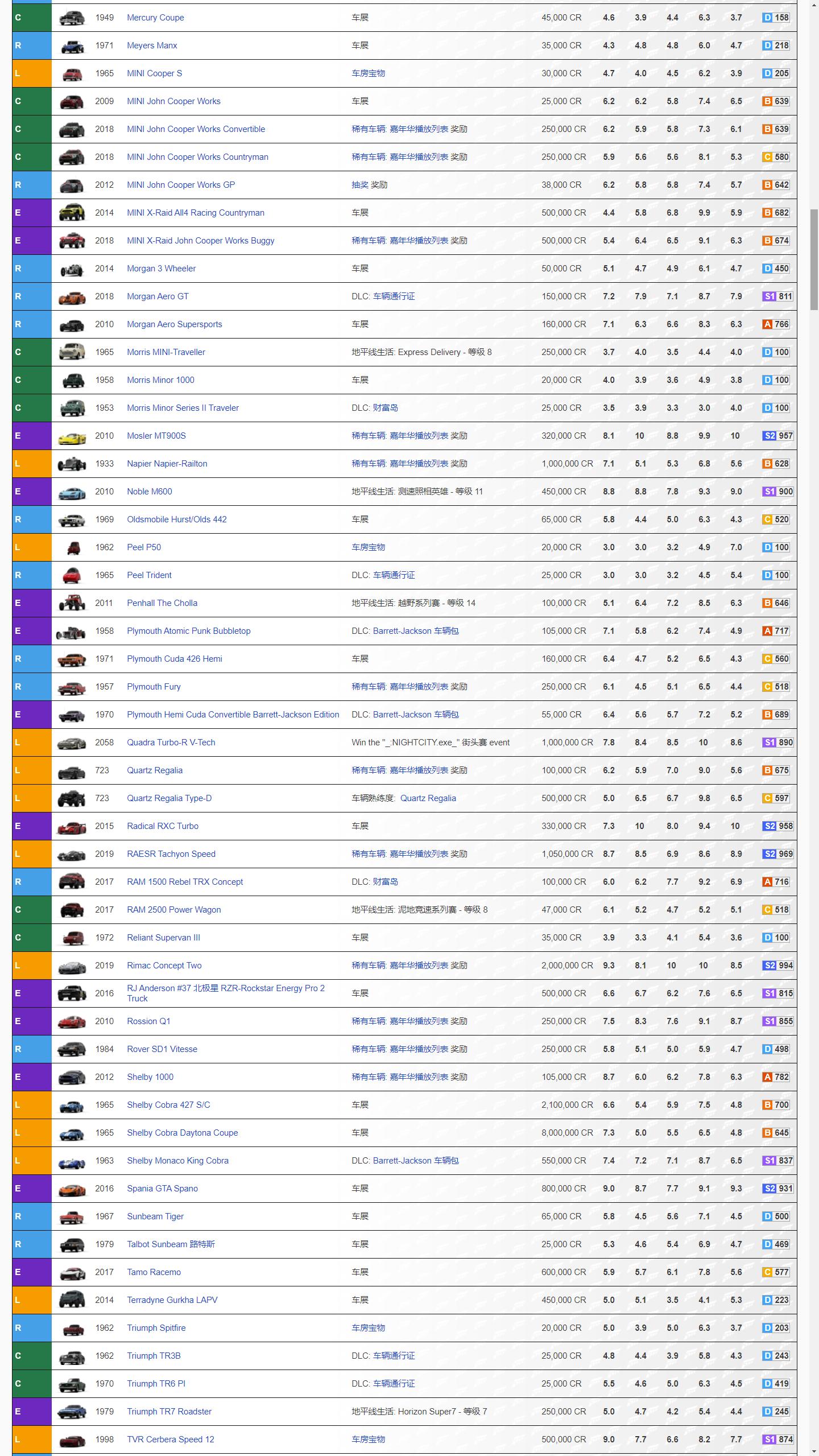Click 抽奖 link in MINI John Cooper Works GP row

[x=360, y=185]
